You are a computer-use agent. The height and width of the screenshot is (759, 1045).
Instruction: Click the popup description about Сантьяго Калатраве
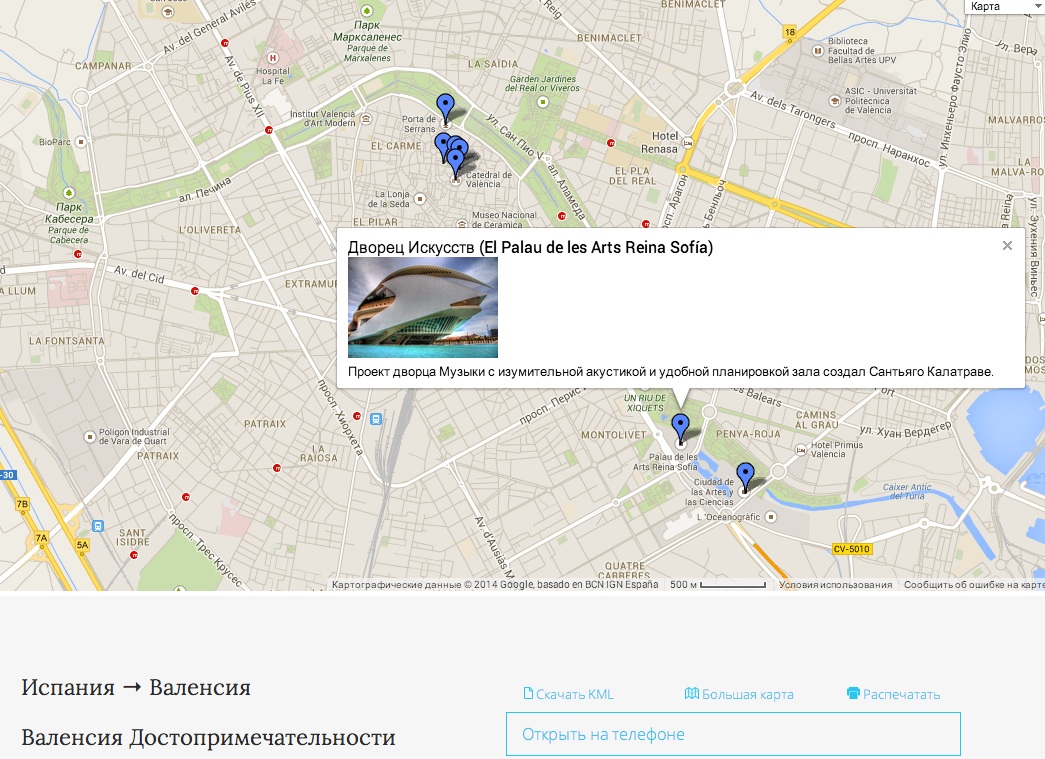[670, 372]
